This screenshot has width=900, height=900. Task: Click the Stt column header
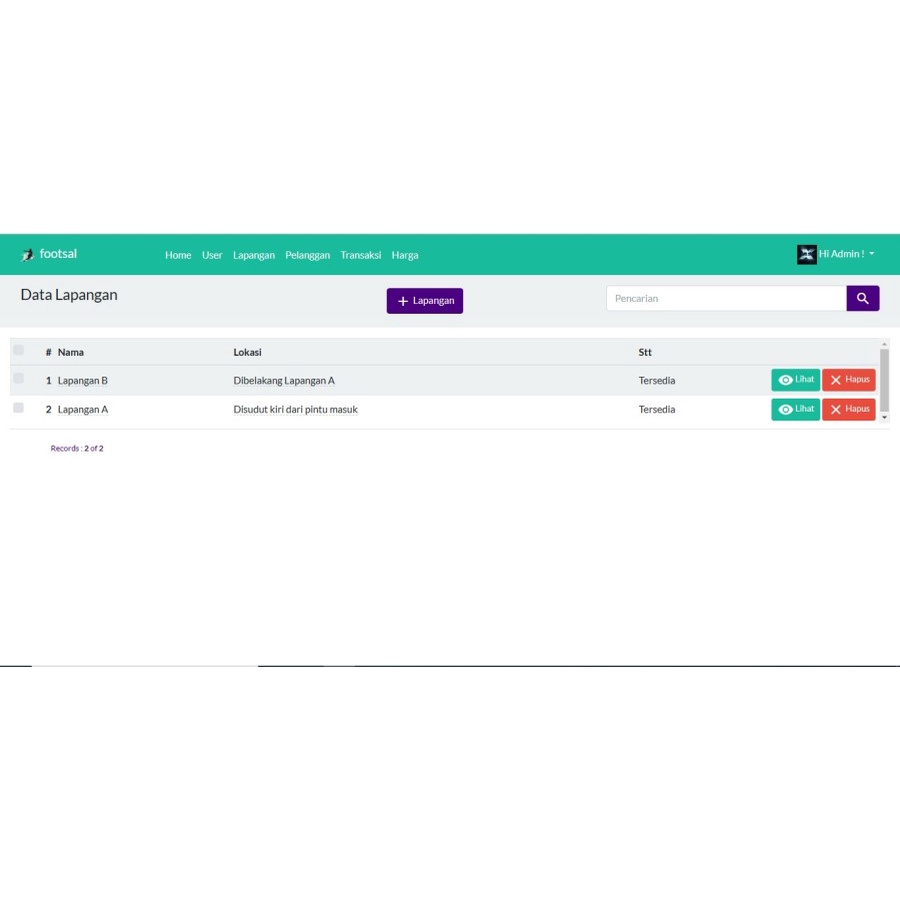pyautogui.click(x=645, y=352)
